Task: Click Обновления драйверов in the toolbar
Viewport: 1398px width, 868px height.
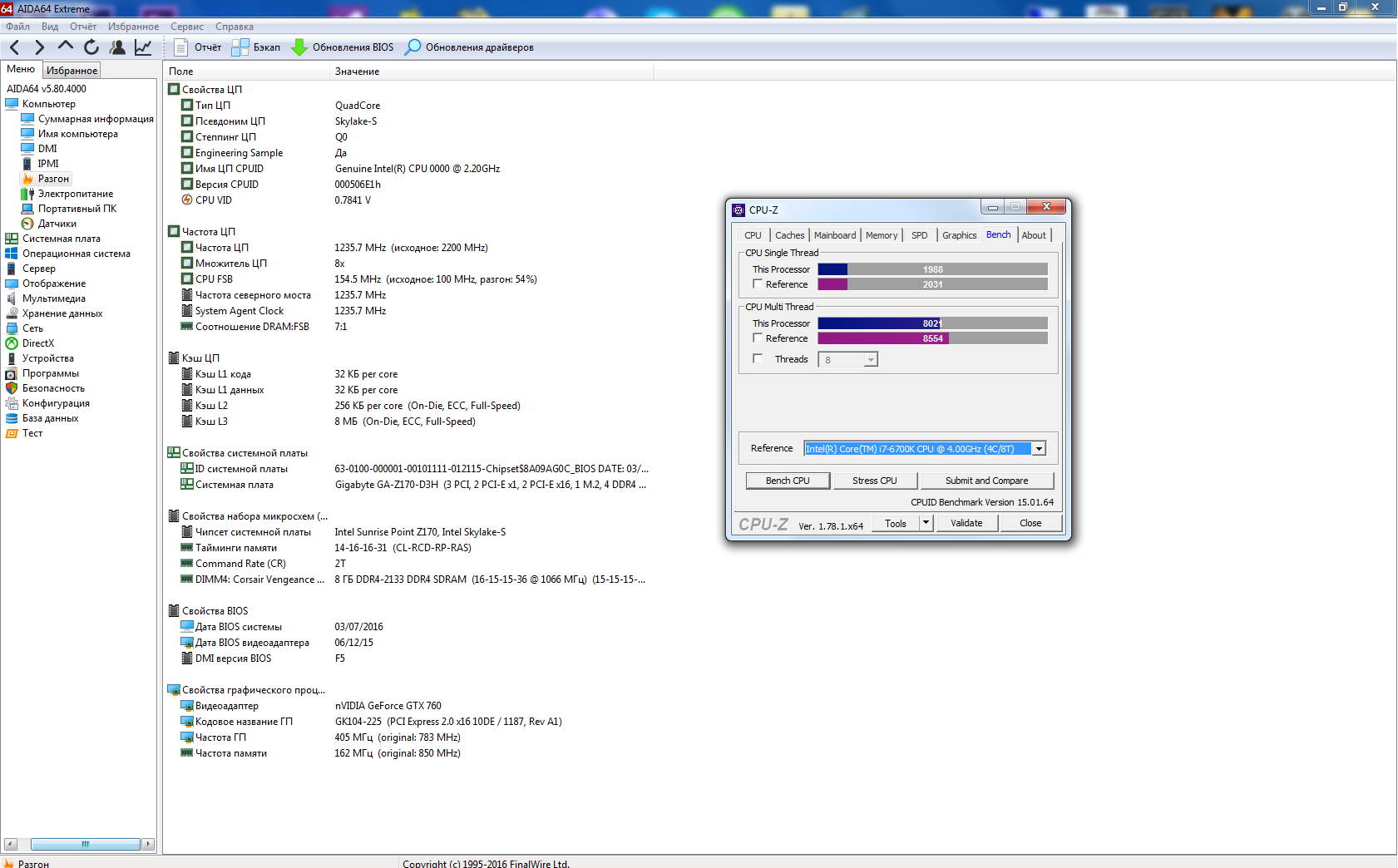Action: [x=469, y=47]
